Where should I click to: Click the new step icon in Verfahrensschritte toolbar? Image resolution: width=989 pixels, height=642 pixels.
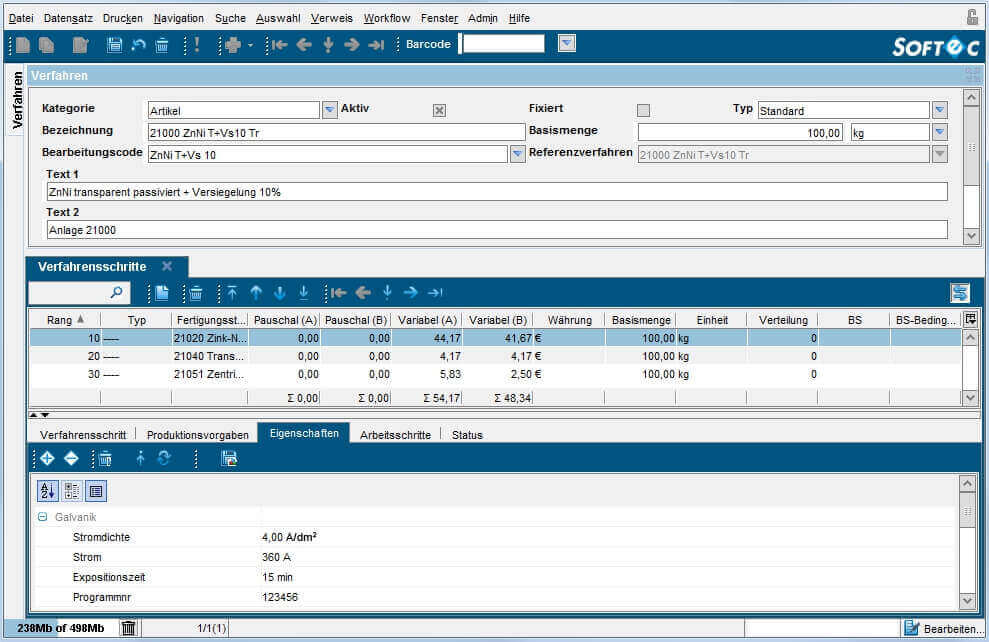coord(162,293)
